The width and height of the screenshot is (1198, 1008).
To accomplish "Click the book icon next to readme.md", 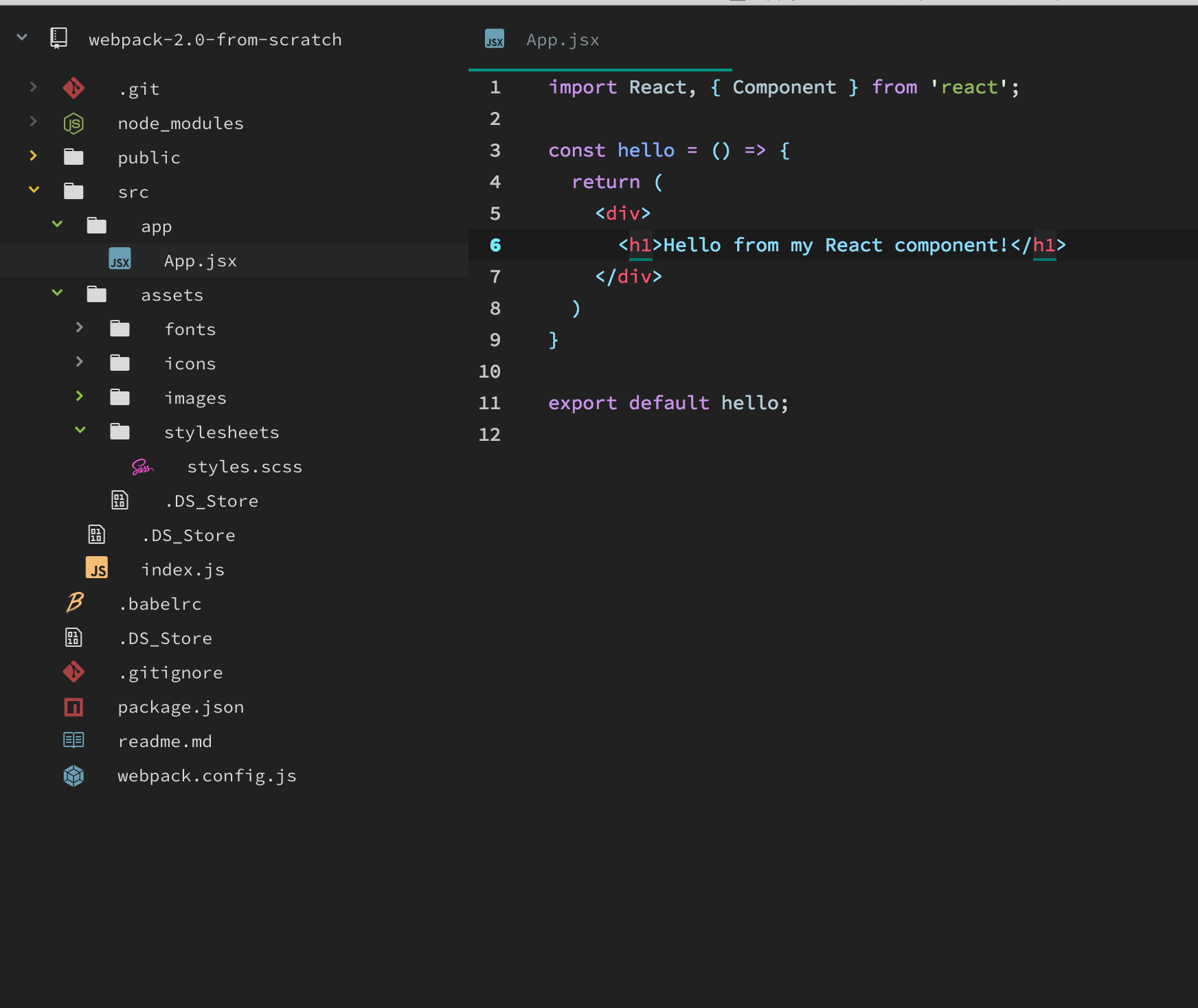I will point(74,740).
